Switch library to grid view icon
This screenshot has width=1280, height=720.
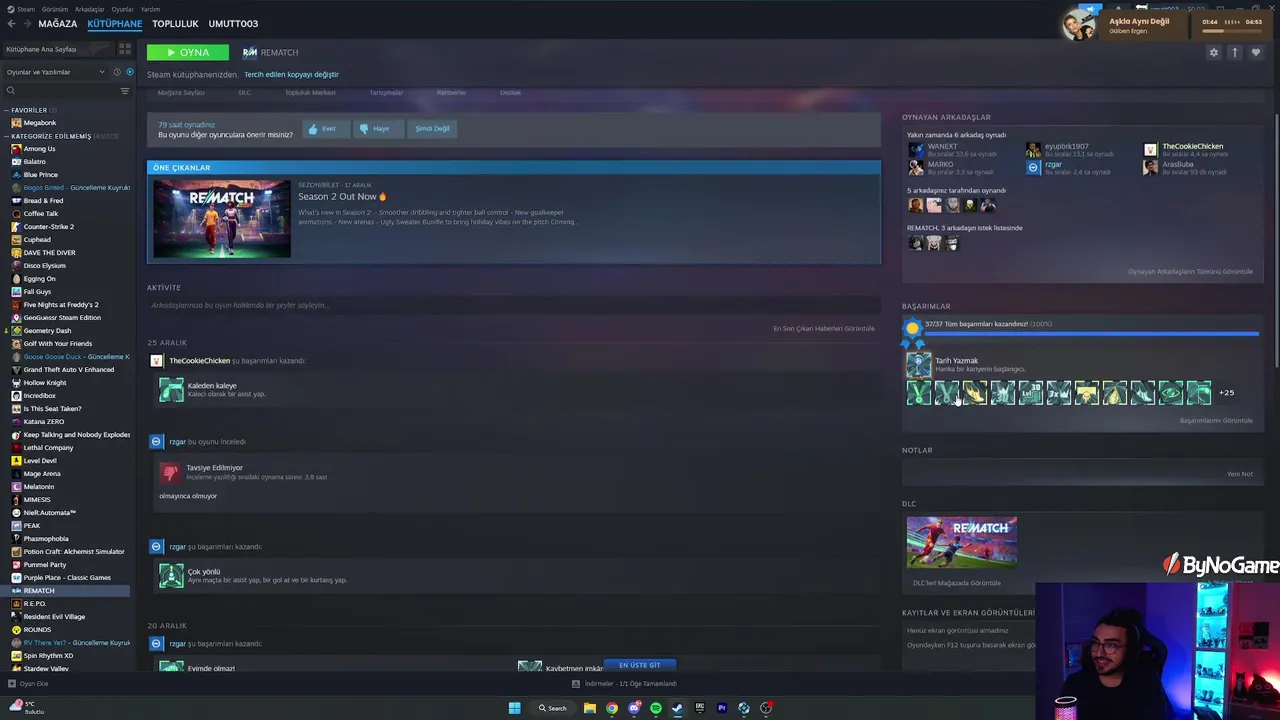click(125, 49)
